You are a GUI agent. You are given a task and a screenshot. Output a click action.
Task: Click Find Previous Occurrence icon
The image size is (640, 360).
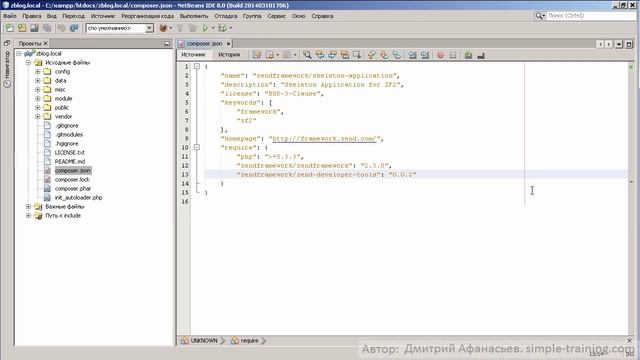click(320, 55)
